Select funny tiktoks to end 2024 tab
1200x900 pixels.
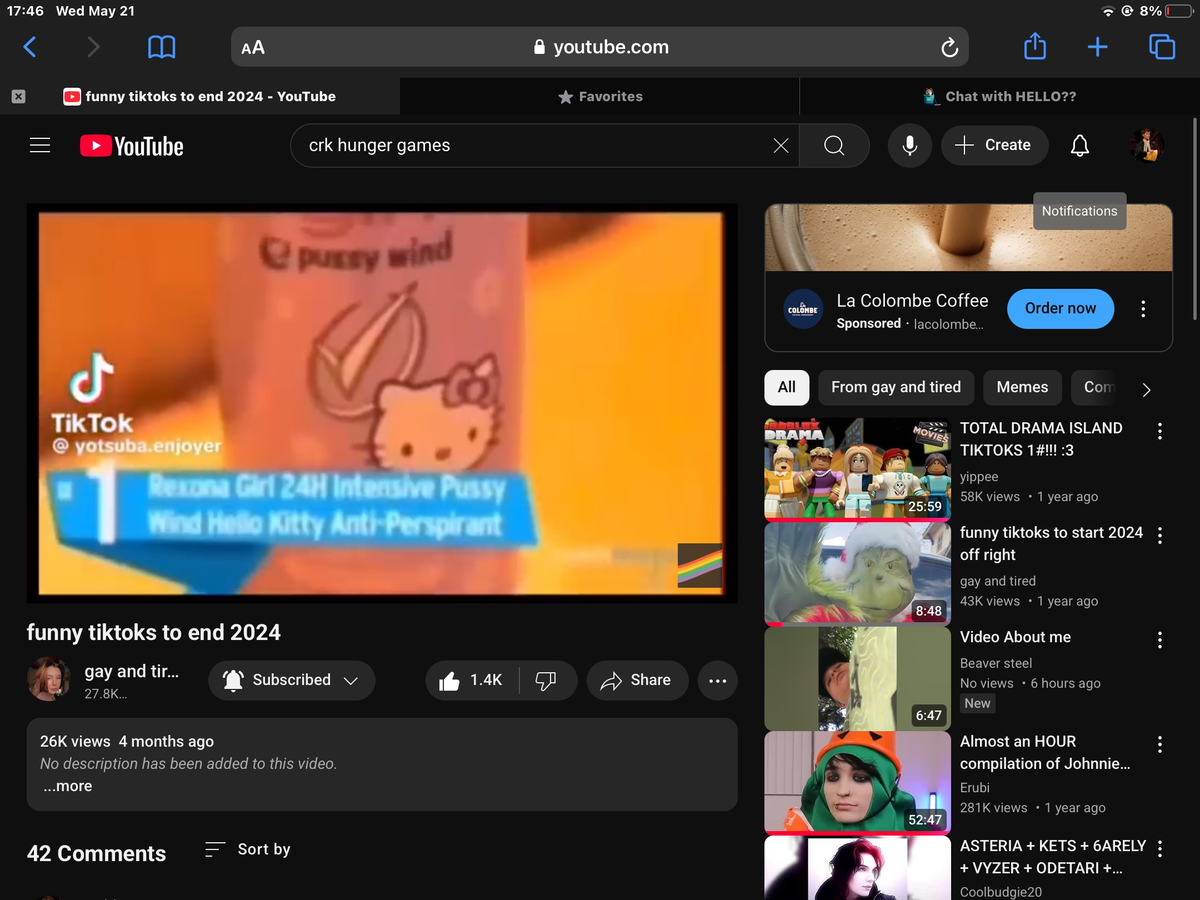(x=200, y=97)
